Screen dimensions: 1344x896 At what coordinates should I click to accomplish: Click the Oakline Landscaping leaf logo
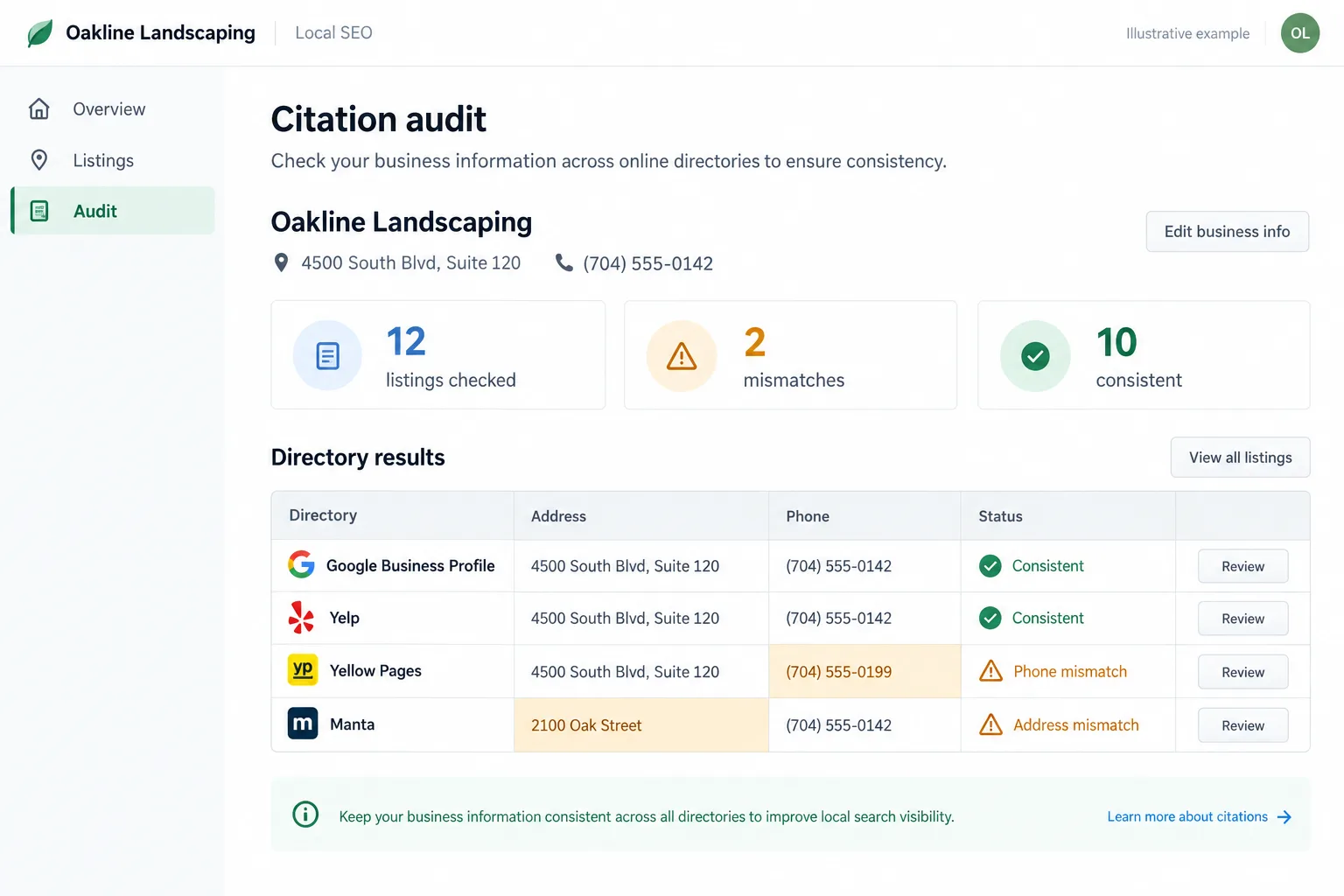[40, 33]
